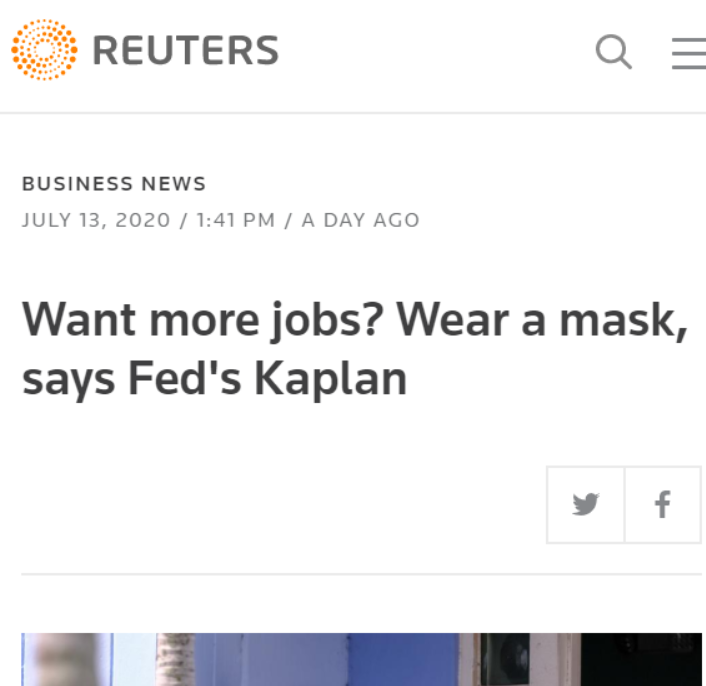Click the REUTERS wordmark text
The image size is (706, 686).
coord(185,51)
